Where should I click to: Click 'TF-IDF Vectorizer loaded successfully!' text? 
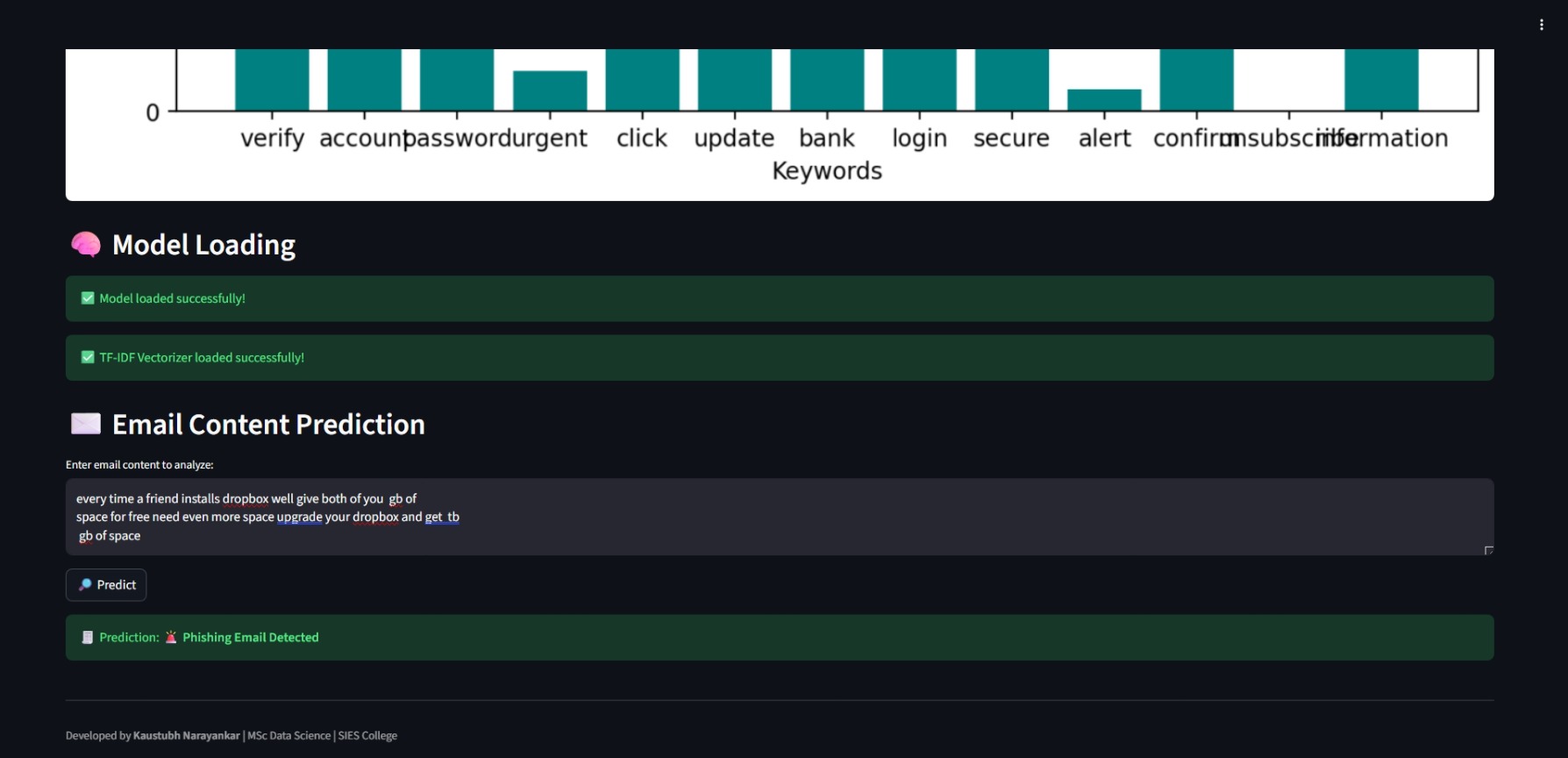[202, 357]
